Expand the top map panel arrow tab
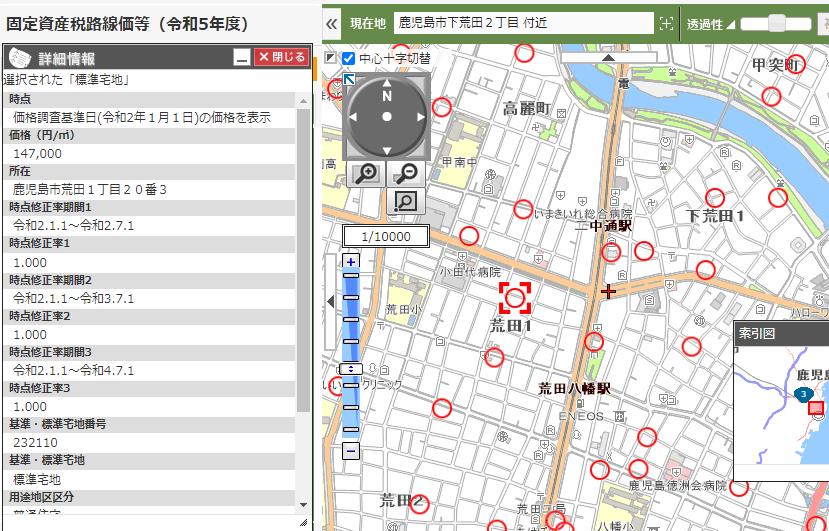The height and width of the screenshot is (531, 829). pos(608,58)
